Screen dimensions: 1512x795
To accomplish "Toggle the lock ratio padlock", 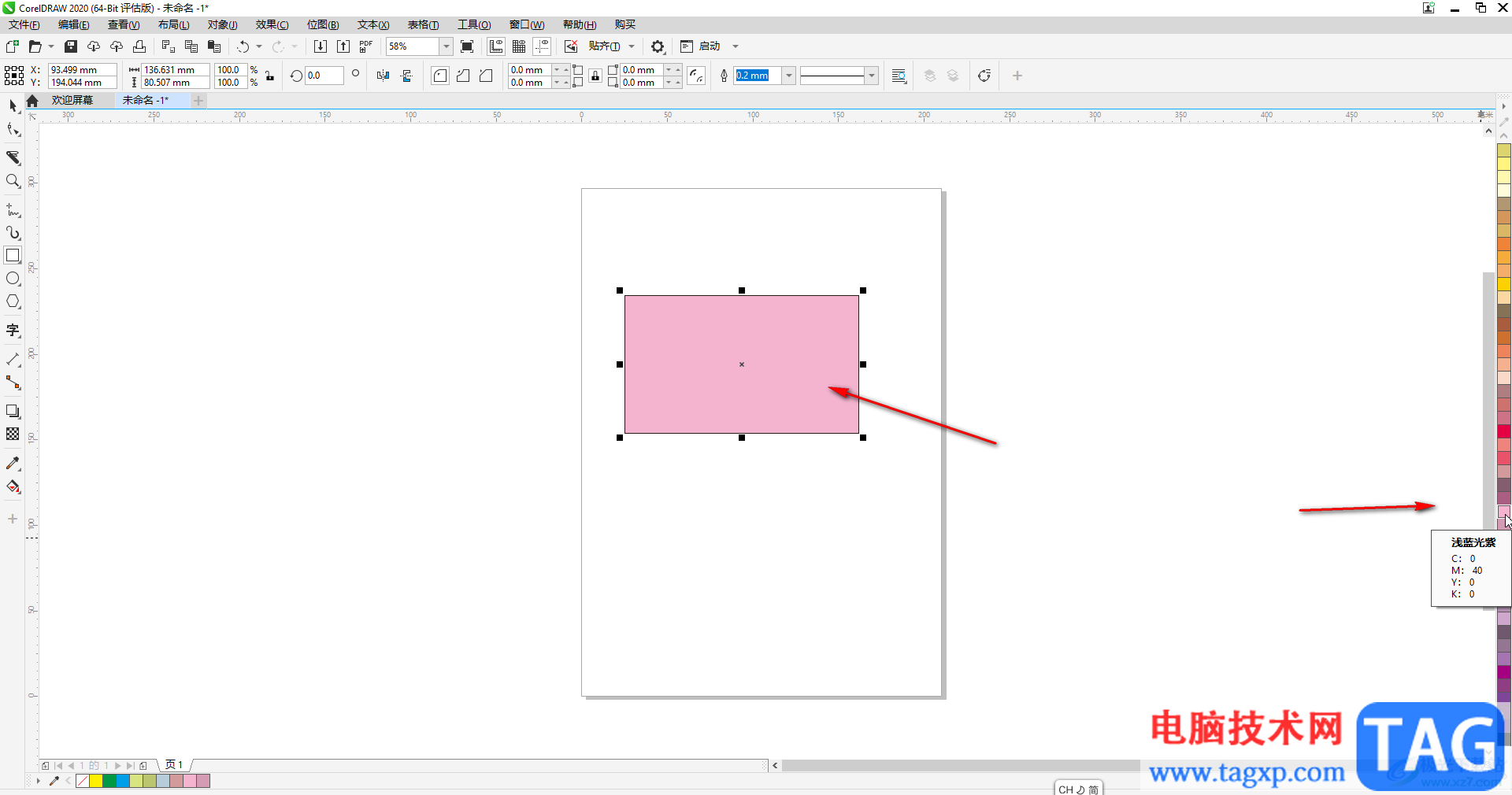I will pos(270,76).
